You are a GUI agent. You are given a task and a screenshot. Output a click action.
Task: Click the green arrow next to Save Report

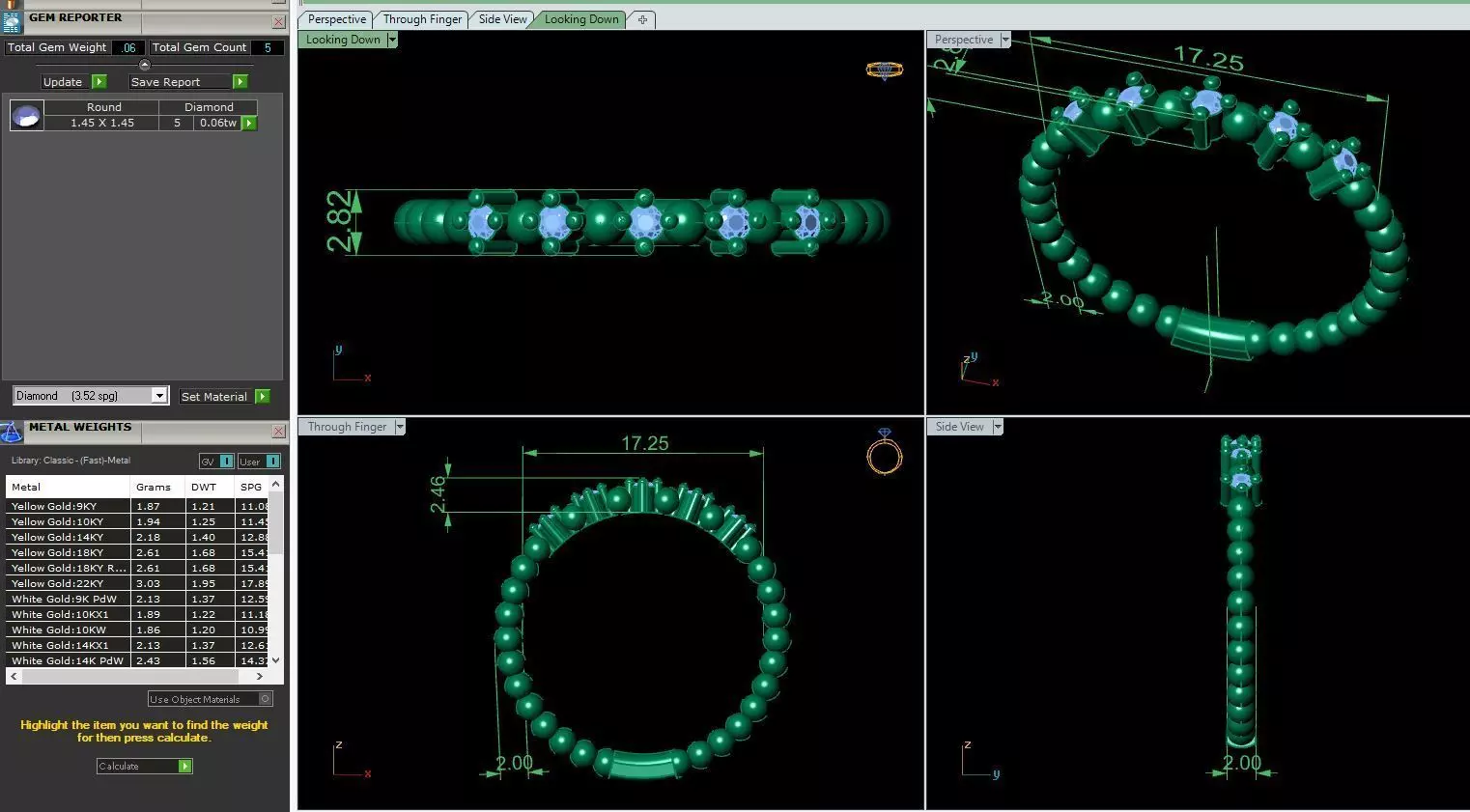pos(240,82)
